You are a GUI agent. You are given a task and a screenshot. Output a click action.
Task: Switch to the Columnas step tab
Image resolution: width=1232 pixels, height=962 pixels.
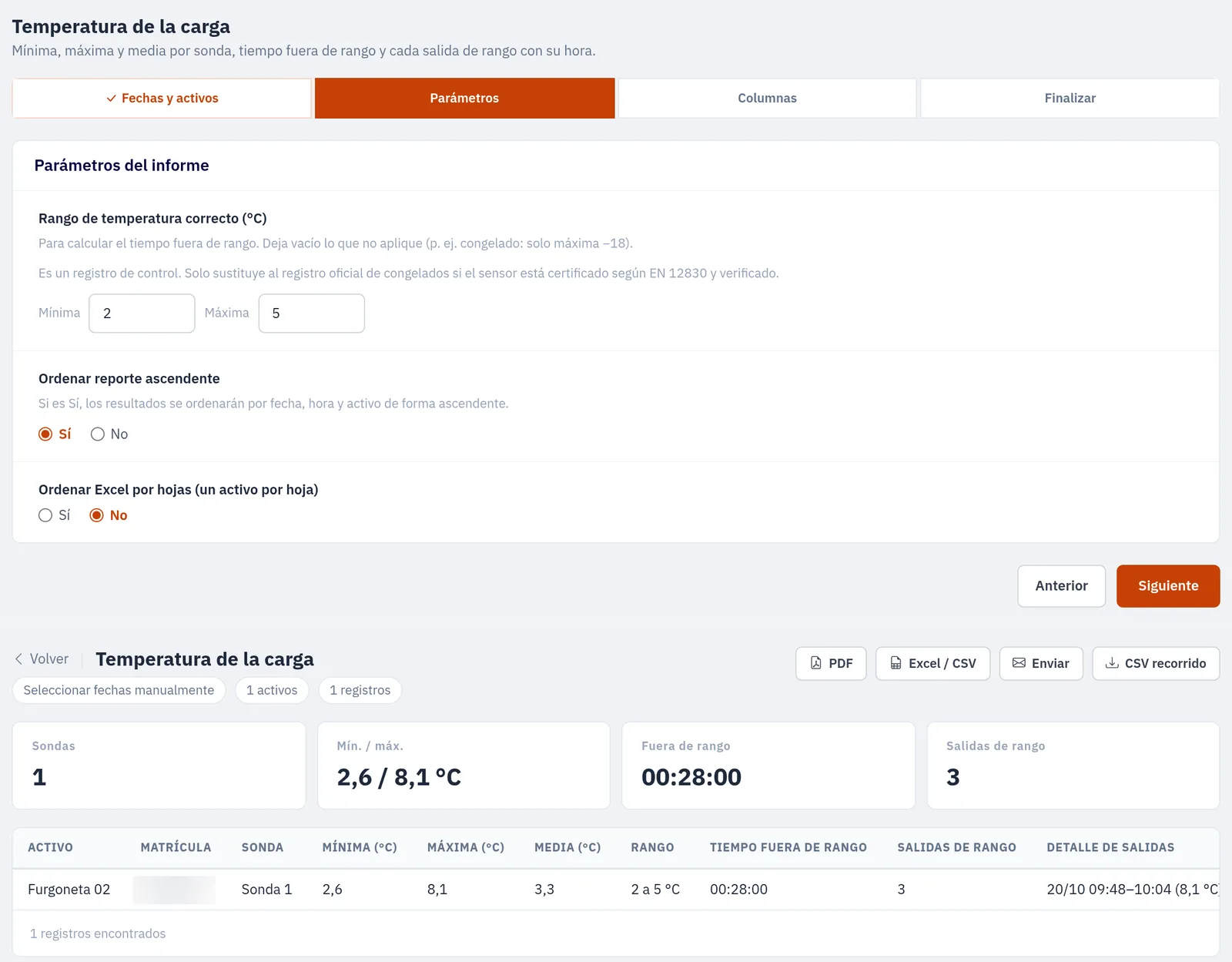point(767,98)
